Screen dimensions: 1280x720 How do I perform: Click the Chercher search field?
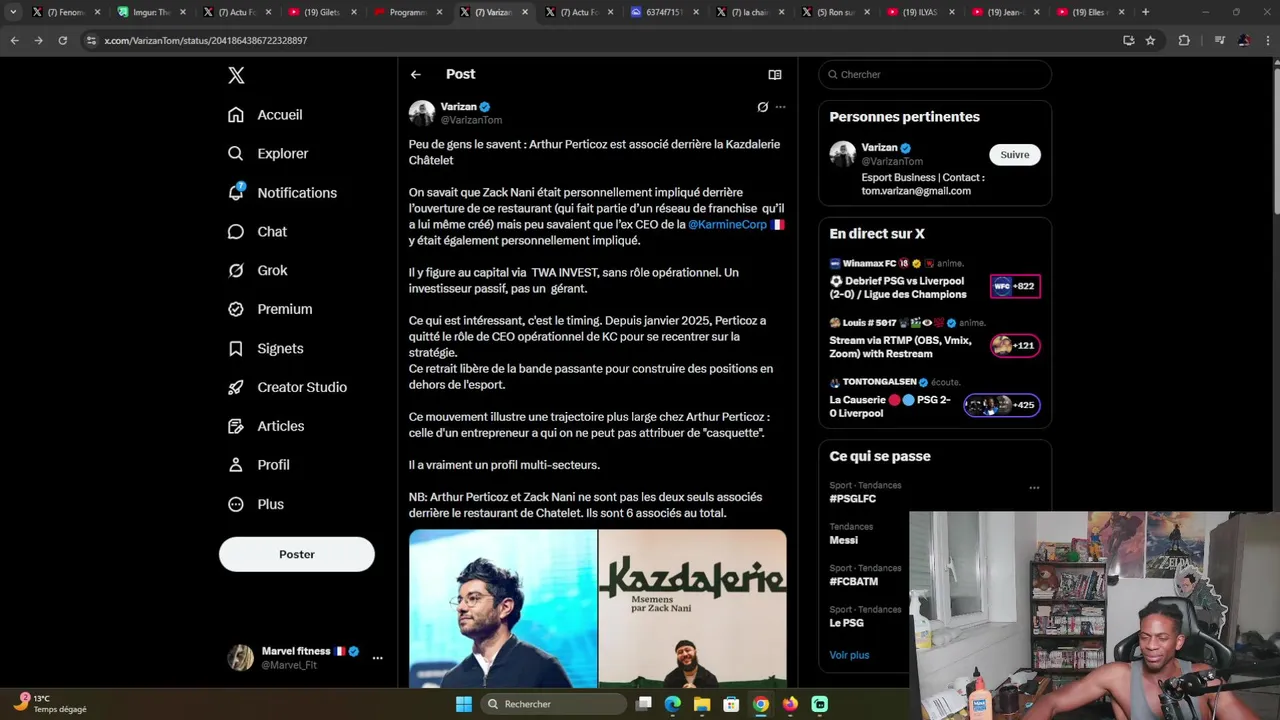[935, 74]
